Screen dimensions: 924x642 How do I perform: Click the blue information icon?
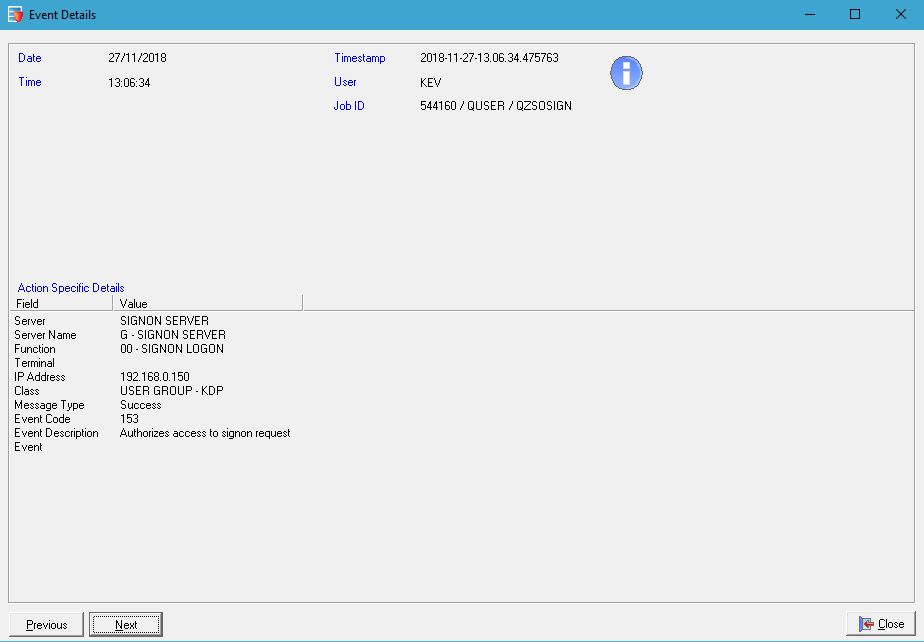click(626, 73)
